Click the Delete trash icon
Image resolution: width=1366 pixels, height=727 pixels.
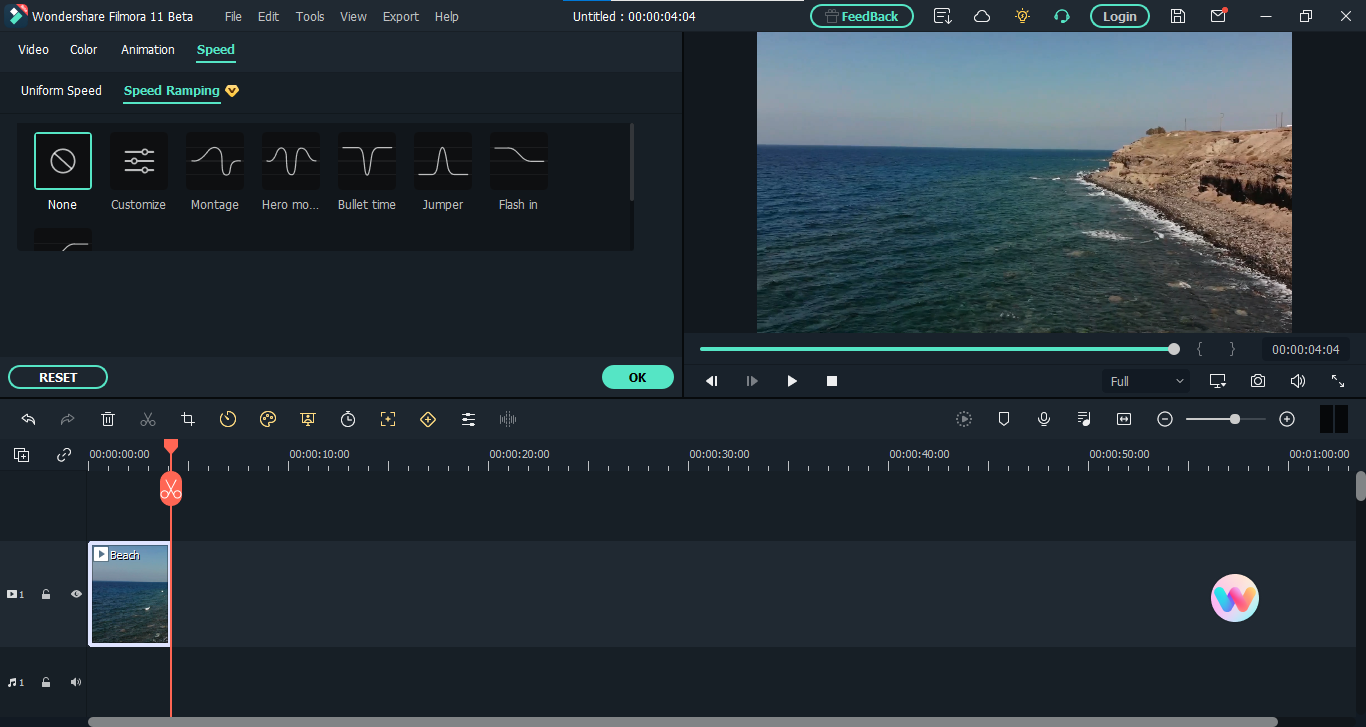tap(108, 420)
